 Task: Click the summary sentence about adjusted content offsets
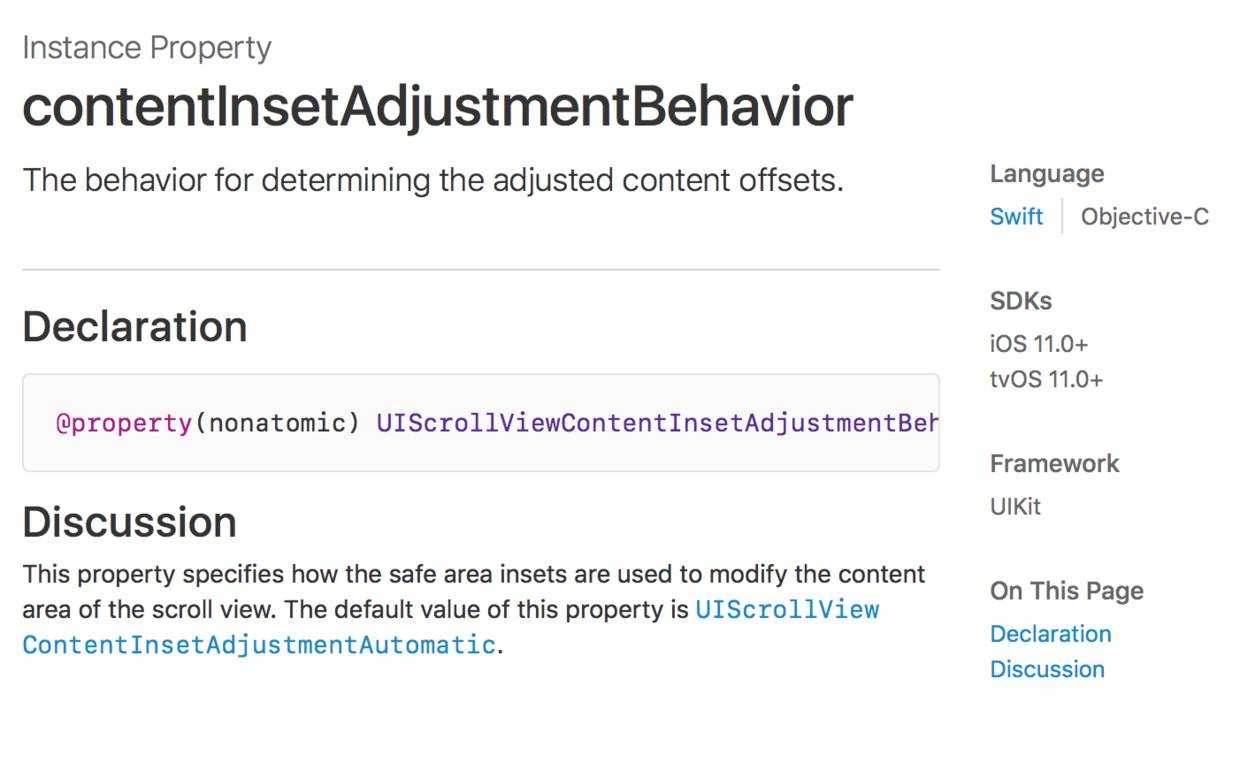click(433, 181)
